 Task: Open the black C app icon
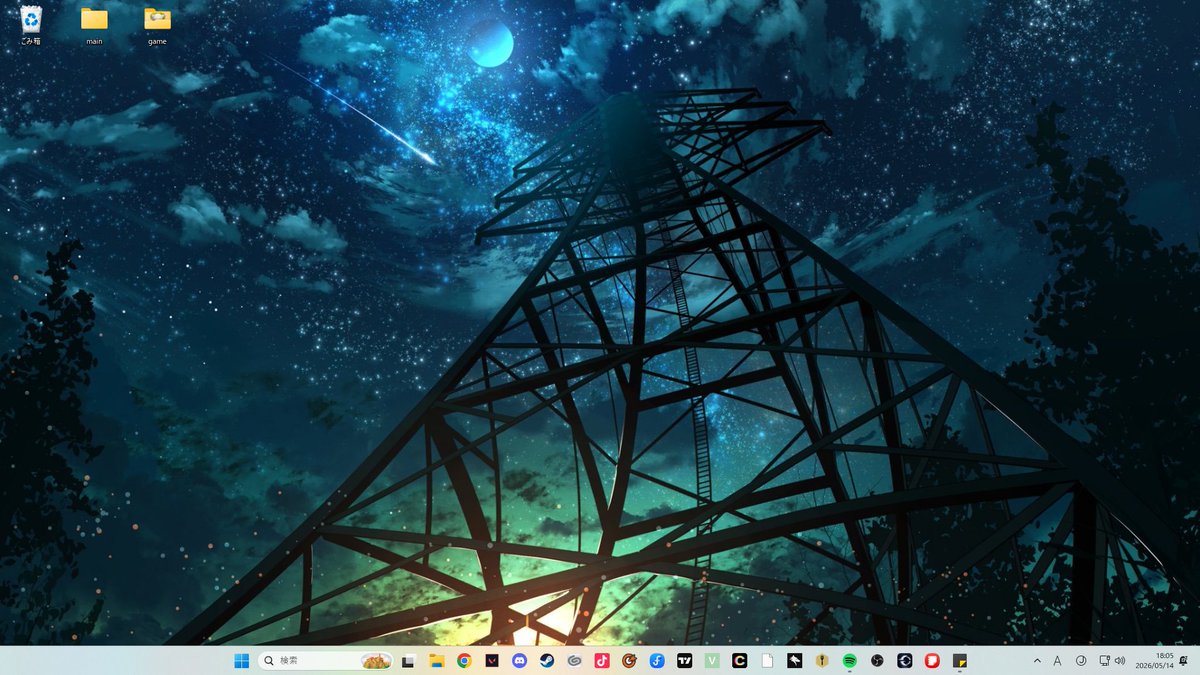tap(739, 661)
